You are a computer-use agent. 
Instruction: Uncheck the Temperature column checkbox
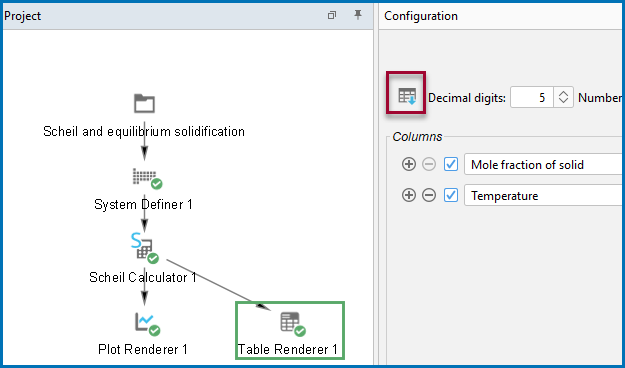(x=451, y=195)
